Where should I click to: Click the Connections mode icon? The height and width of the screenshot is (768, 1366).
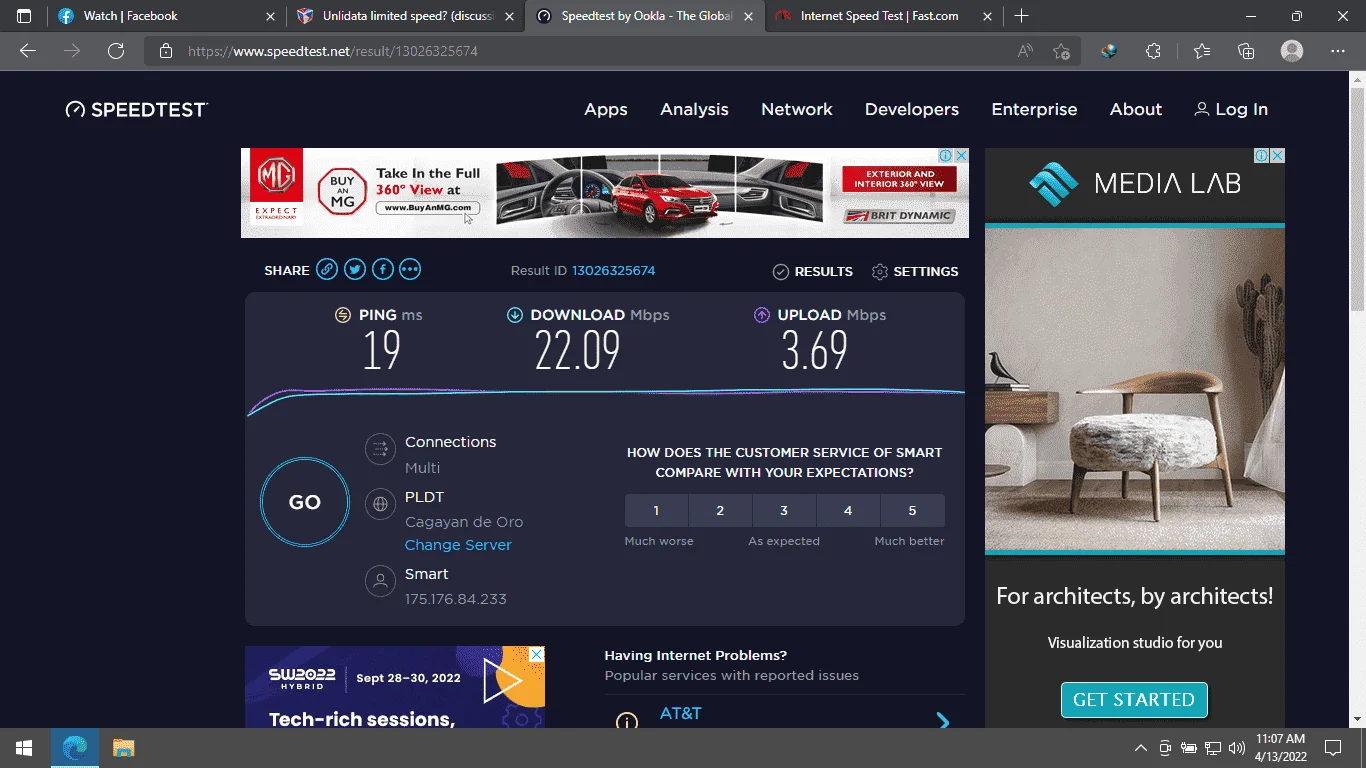[380, 450]
